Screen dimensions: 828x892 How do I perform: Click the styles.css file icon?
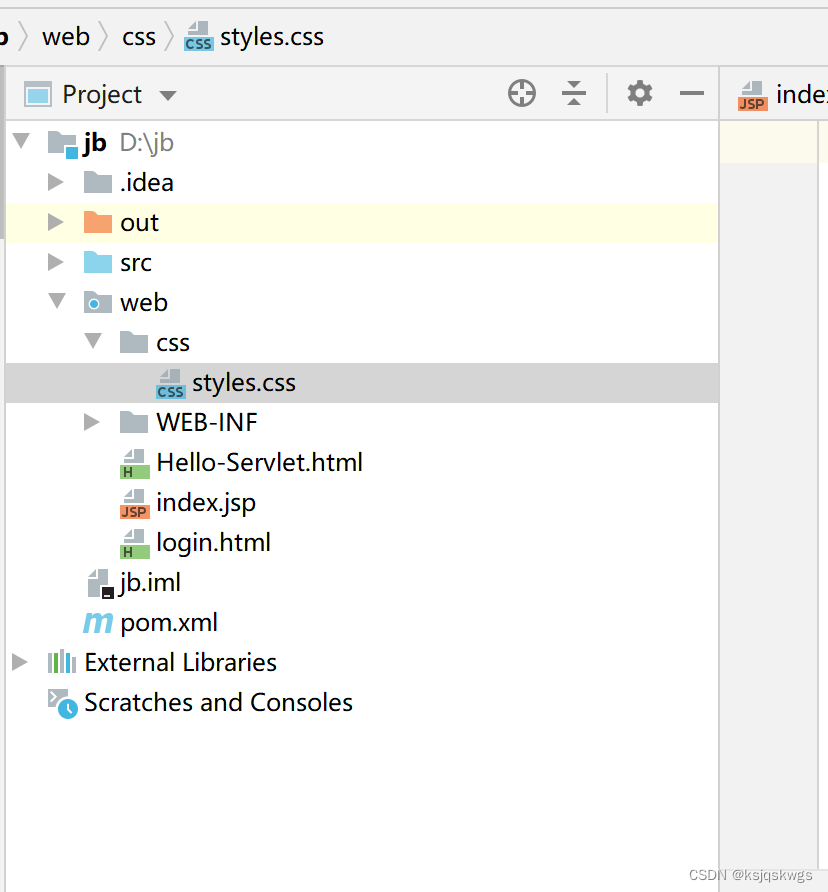point(170,382)
